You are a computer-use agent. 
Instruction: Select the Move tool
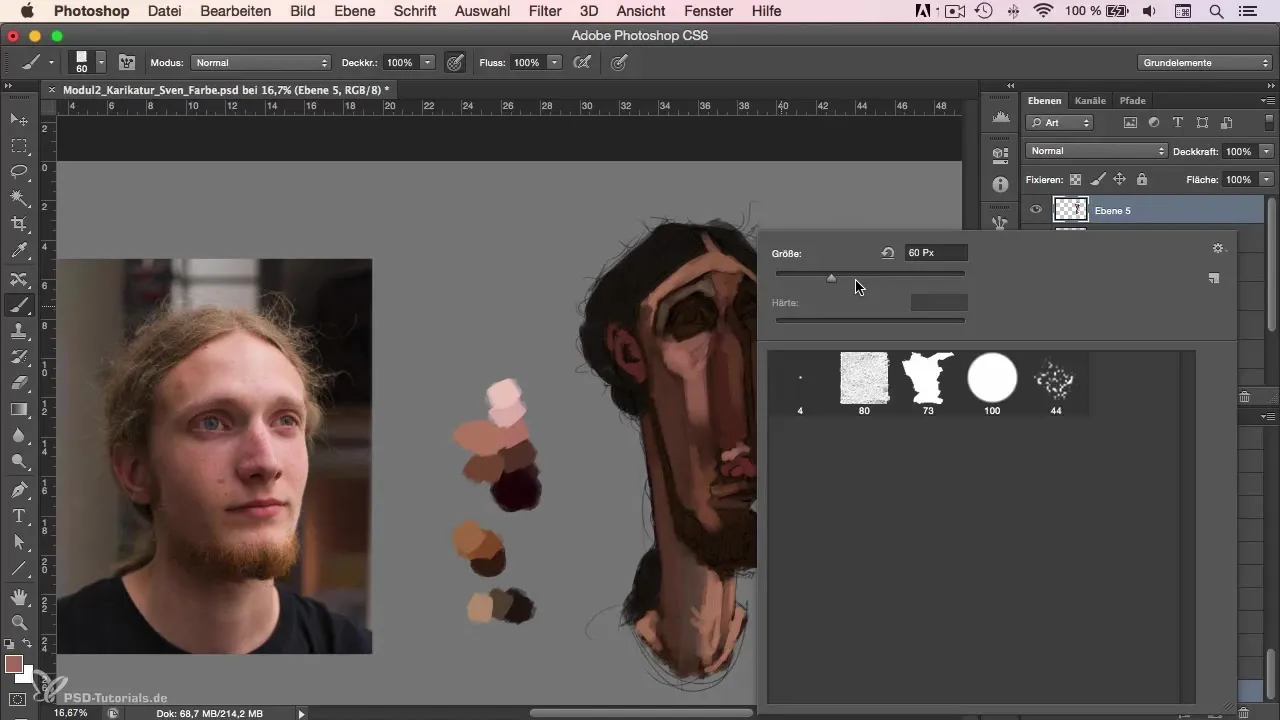(19, 119)
